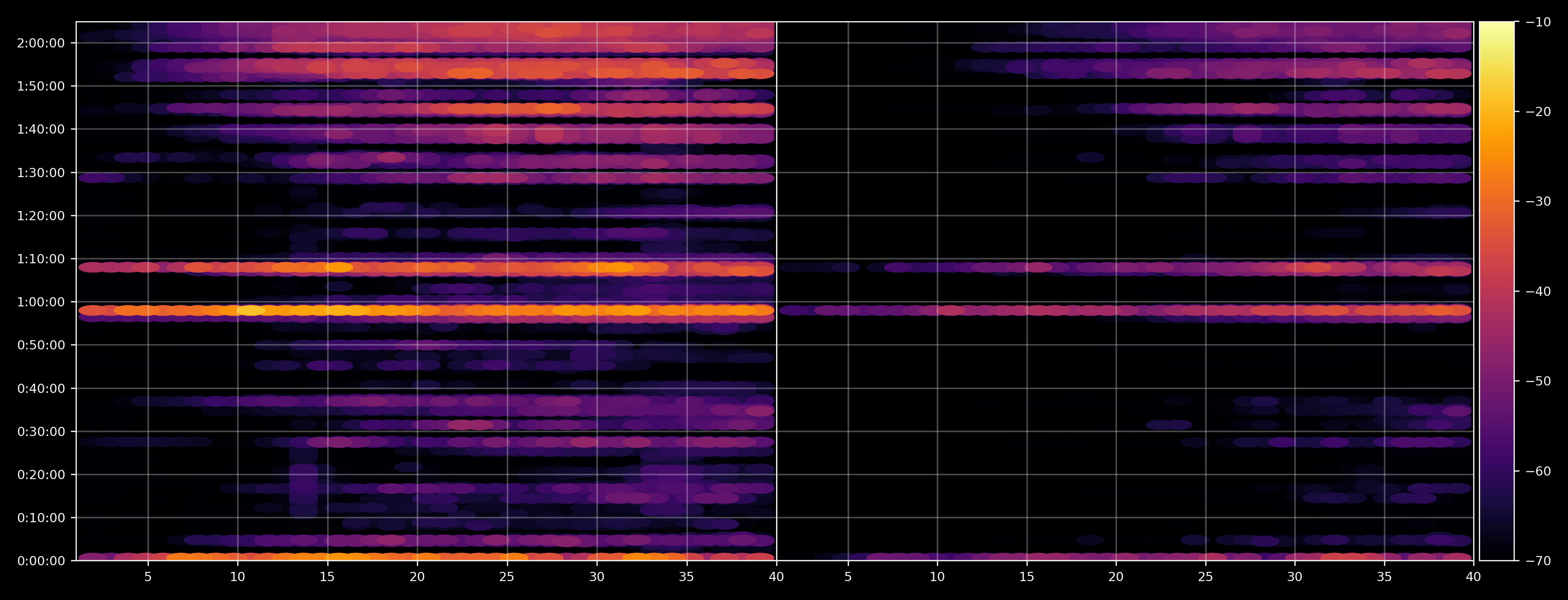Click the −10 colorbar tick label
This screenshot has width=1568, height=600.
(x=1538, y=22)
